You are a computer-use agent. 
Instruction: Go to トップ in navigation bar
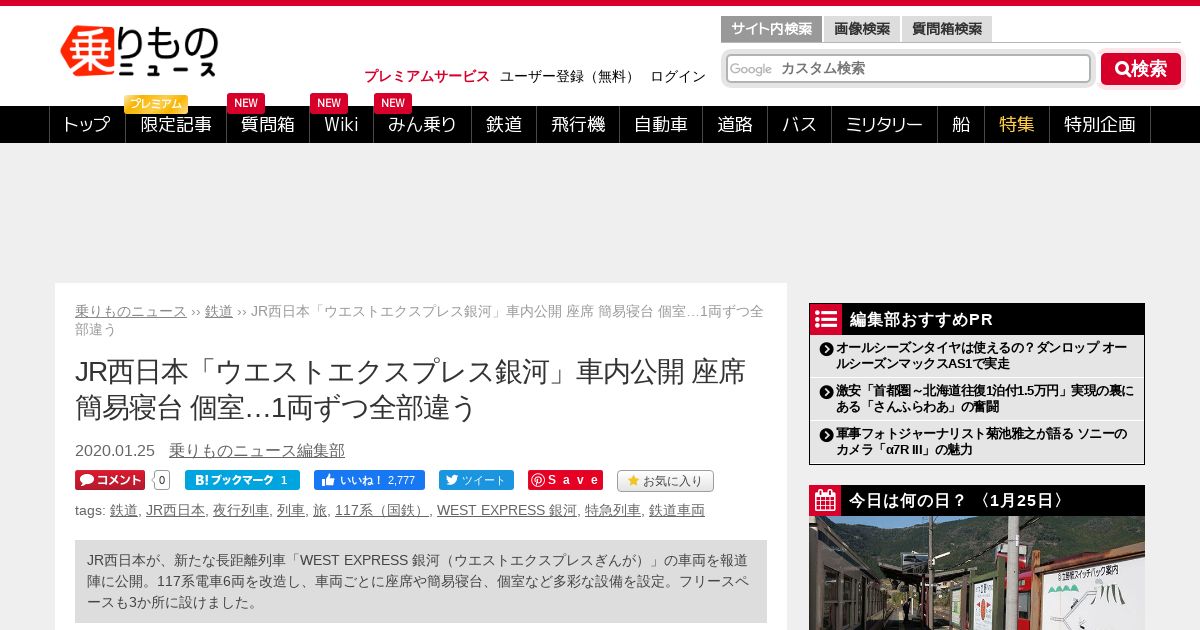[87, 124]
